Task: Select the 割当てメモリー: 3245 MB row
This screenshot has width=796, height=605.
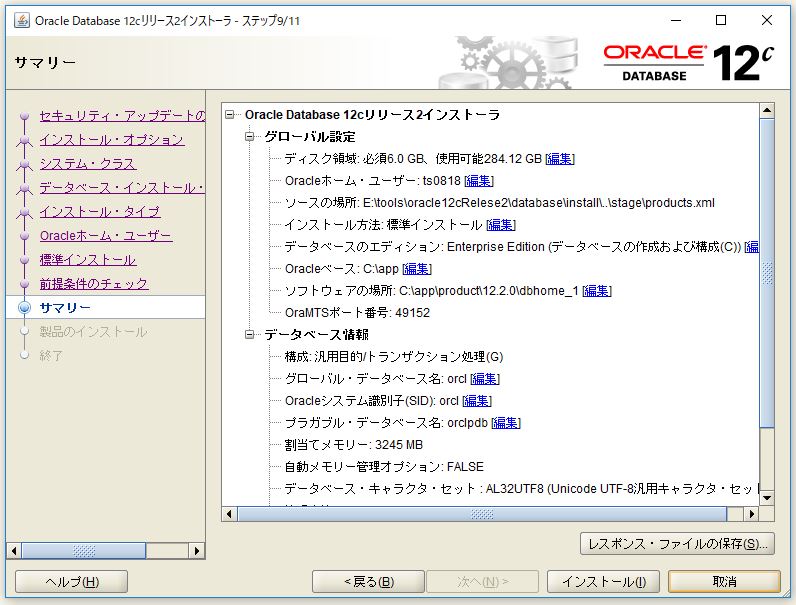Action: (354, 445)
